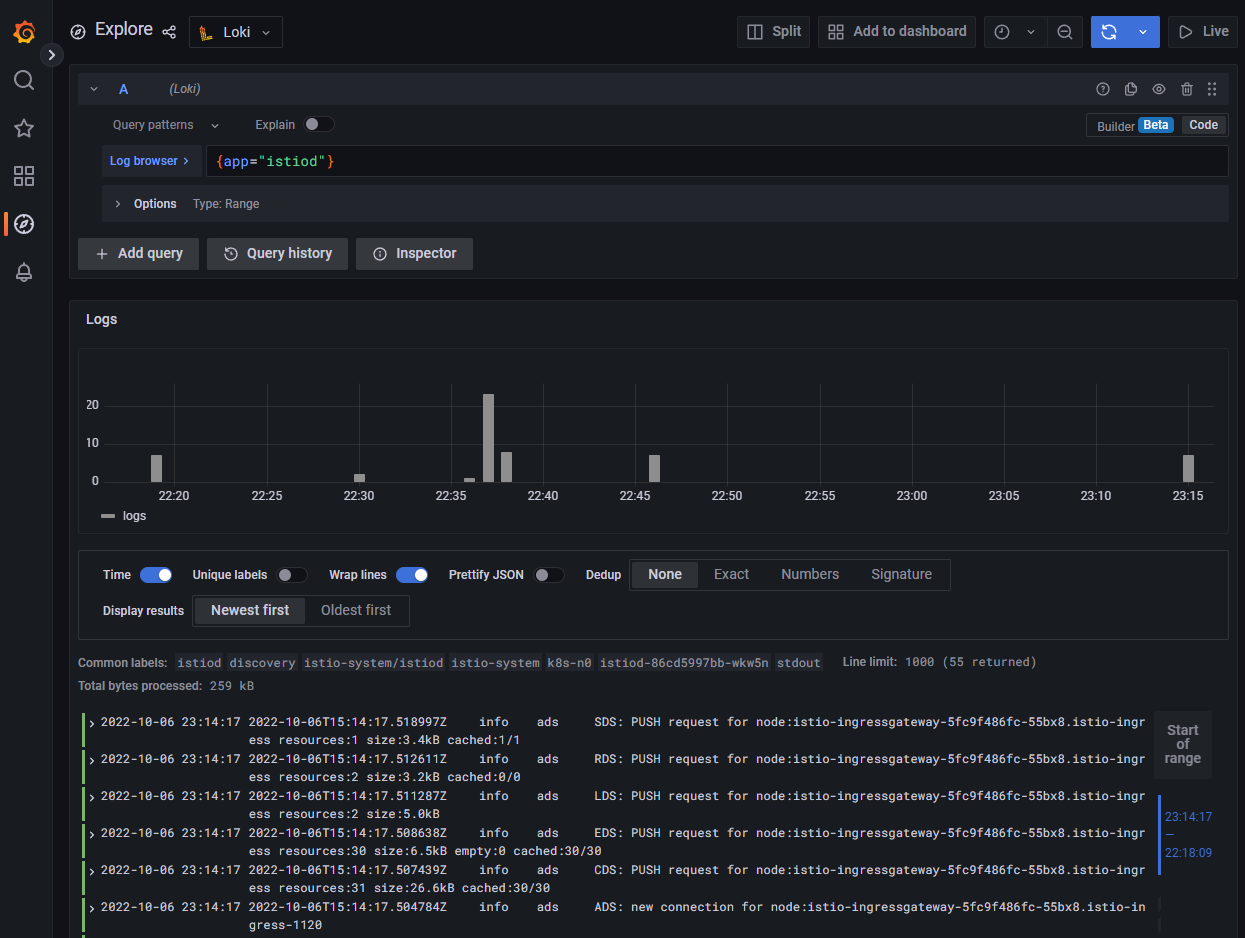Click the share Explore link icon

click(x=169, y=32)
